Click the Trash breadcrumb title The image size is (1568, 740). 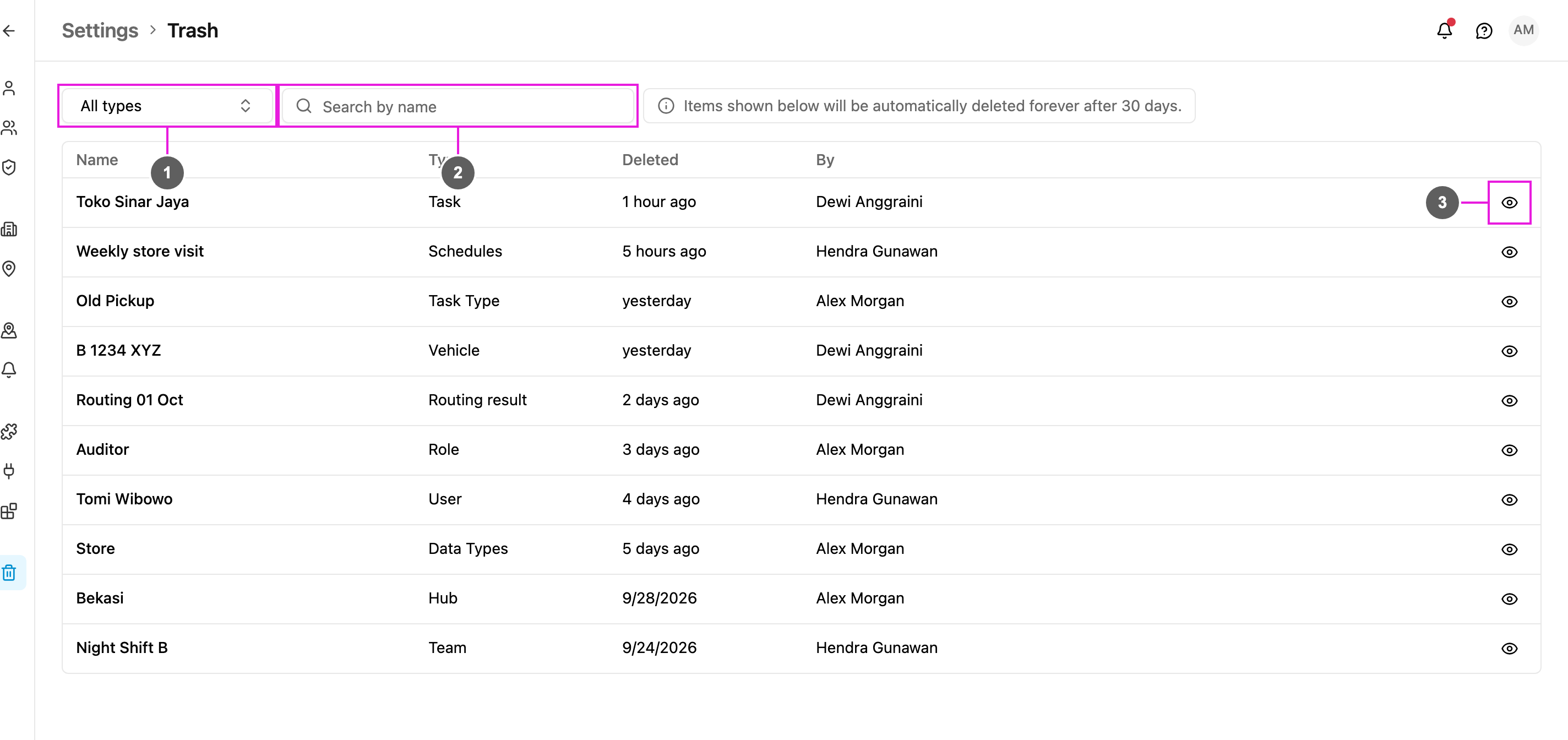click(192, 30)
